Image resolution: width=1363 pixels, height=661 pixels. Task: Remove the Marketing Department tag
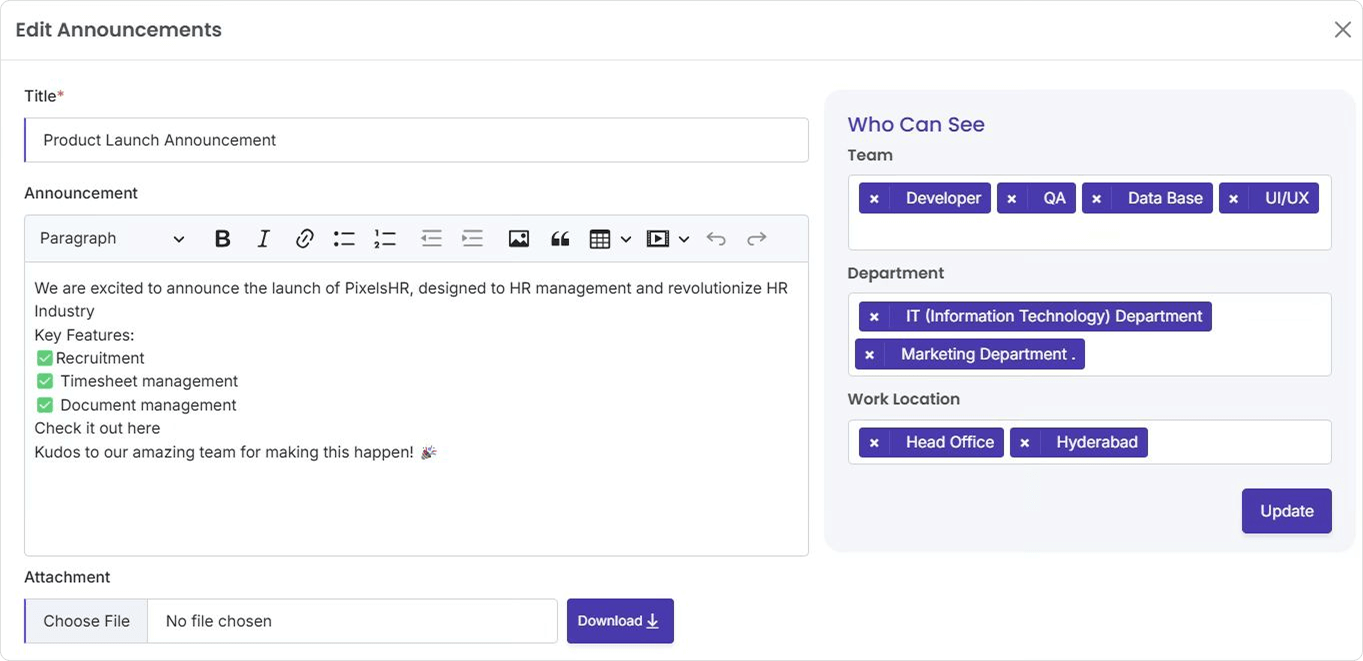(870, 355)
